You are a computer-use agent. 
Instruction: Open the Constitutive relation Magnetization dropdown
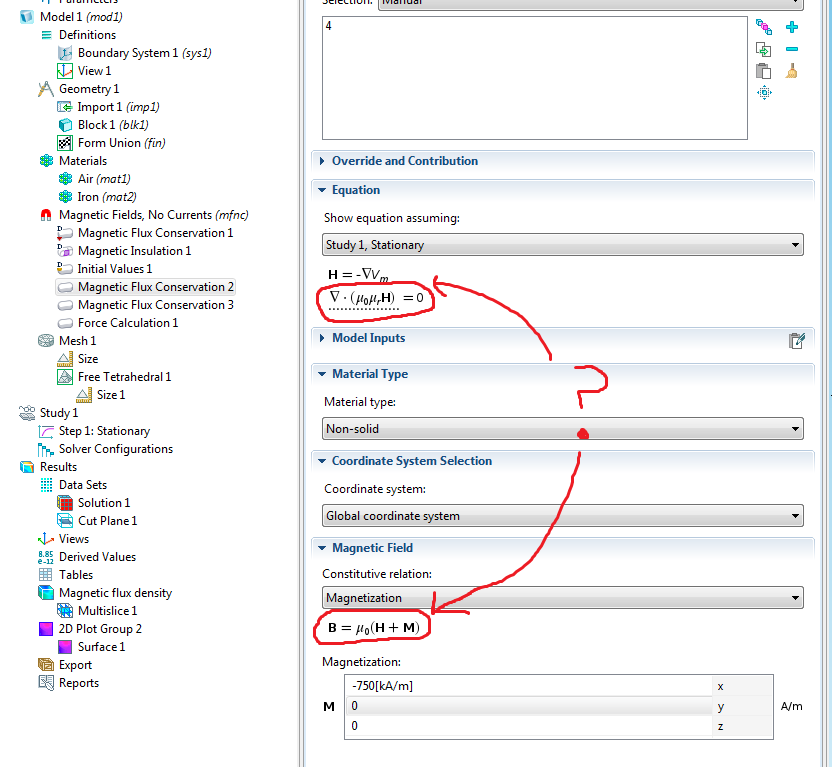[563, 598]
